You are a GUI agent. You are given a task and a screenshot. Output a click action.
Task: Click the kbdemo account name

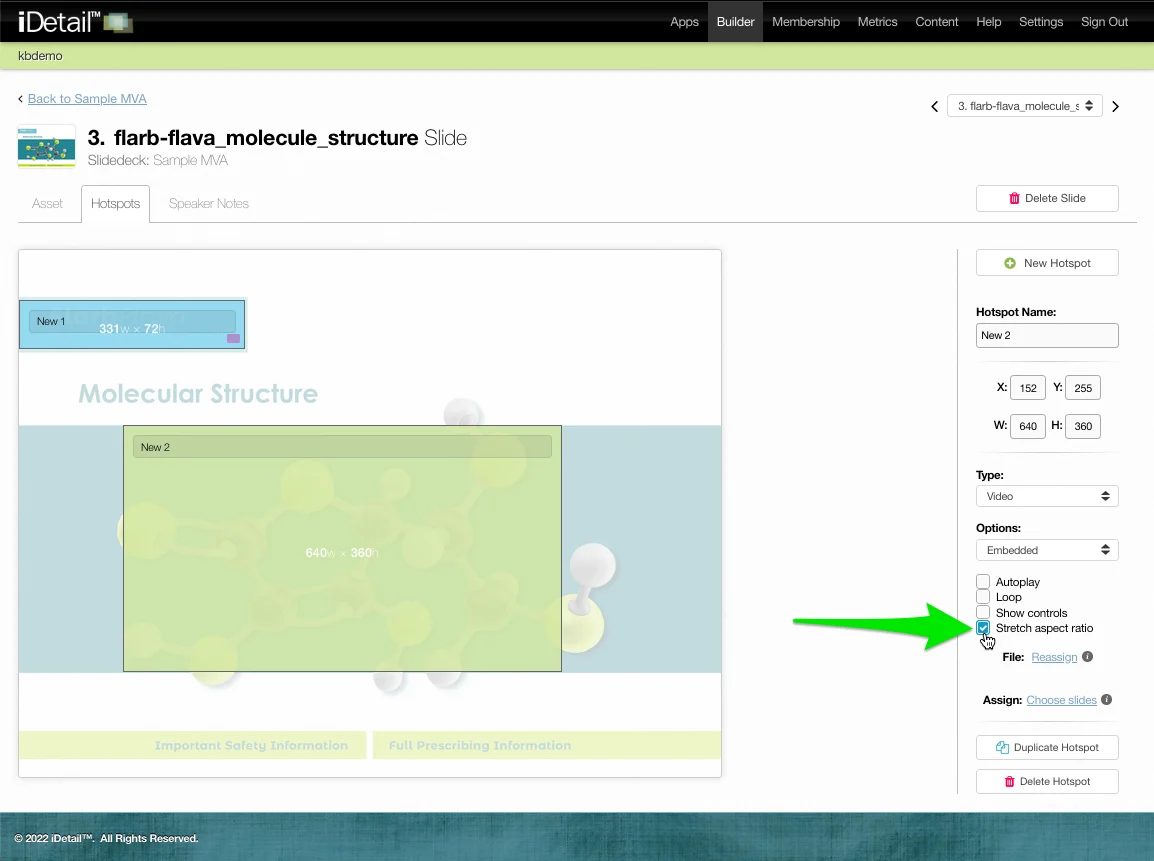pyautogui.click(x=40, y=55)
